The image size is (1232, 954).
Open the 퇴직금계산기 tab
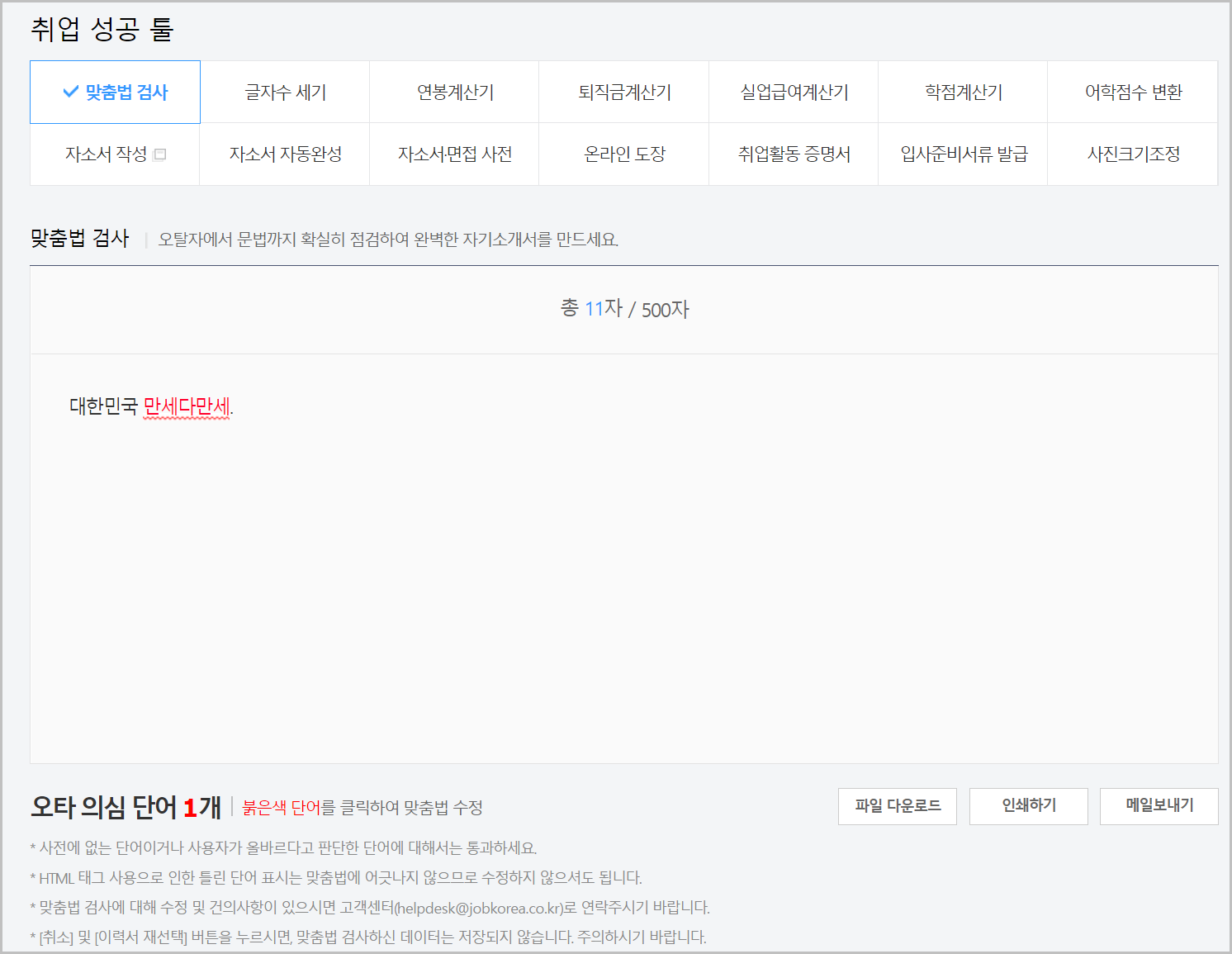tap(624, 93)
